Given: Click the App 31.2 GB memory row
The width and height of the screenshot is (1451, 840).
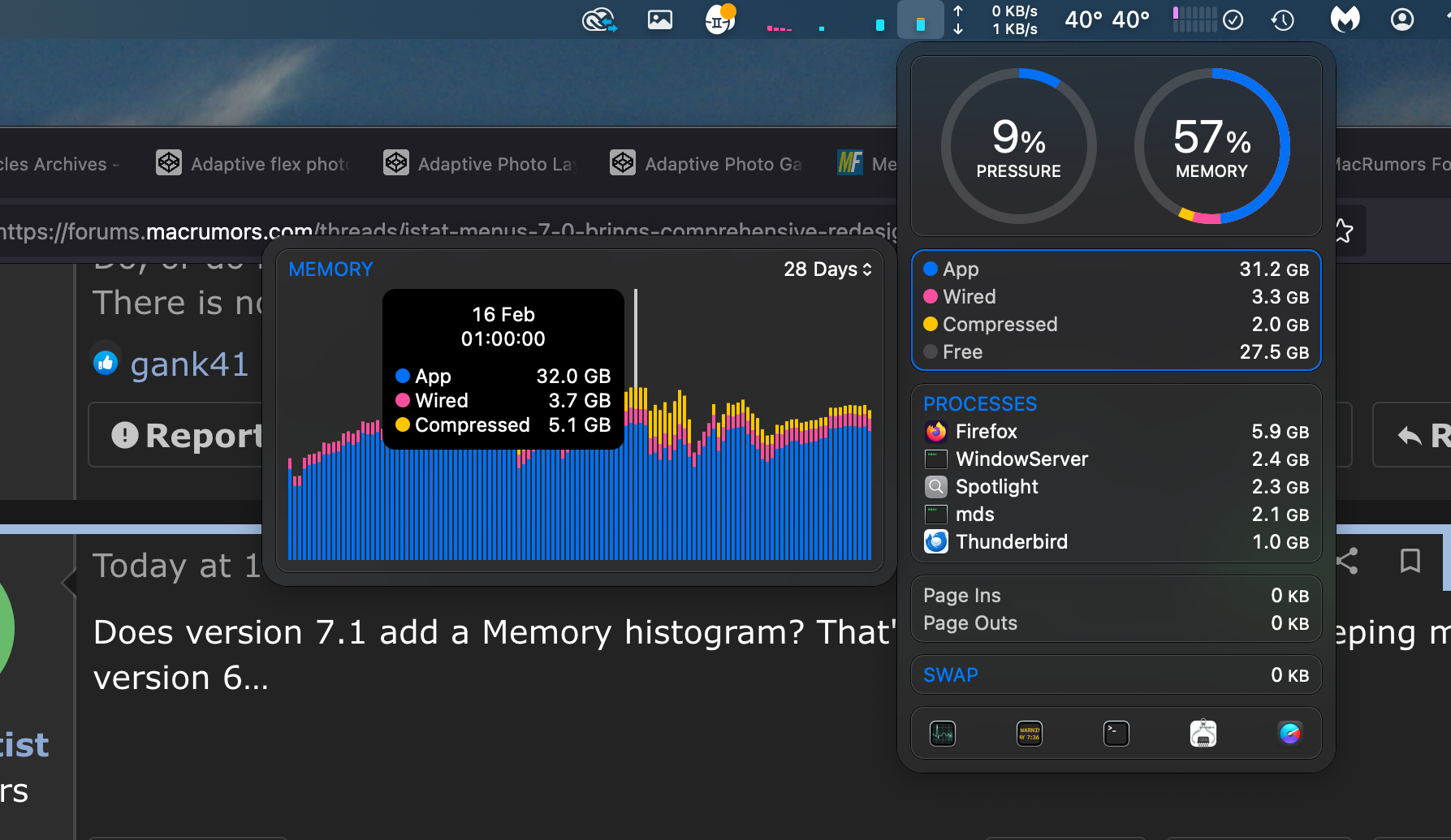Looking at the screenshot, I should [x=1116, y=269].
